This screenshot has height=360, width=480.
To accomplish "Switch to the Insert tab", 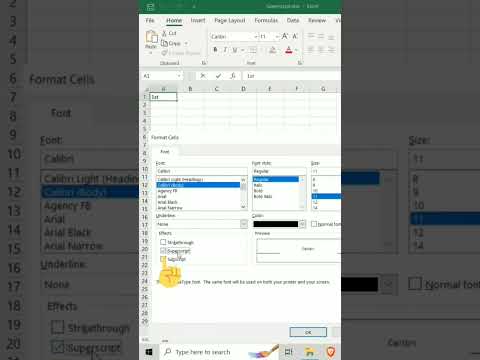I will click(x=198, y=21).
